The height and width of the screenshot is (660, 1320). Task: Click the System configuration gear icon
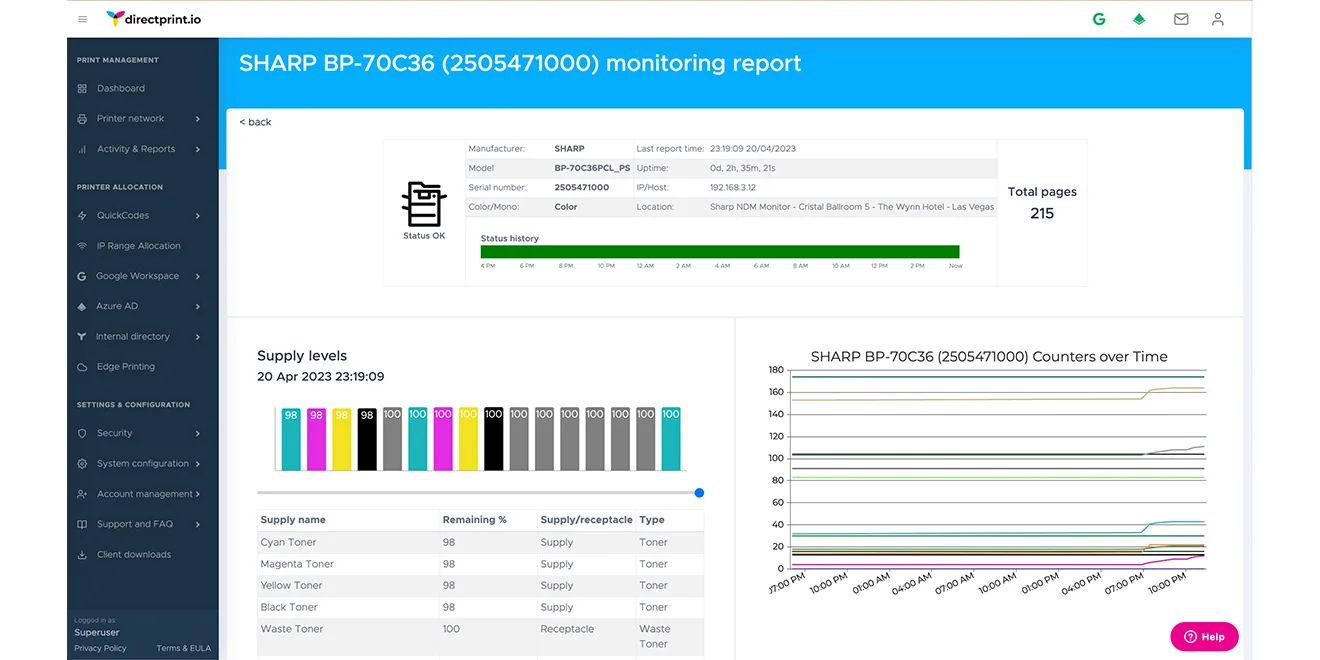[82, 463]
